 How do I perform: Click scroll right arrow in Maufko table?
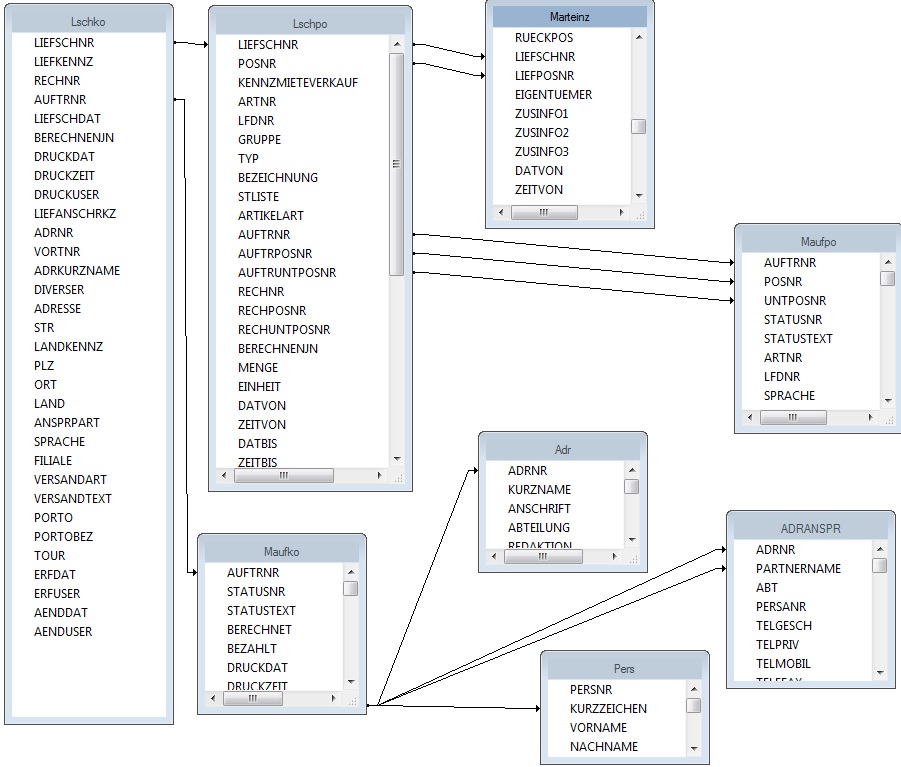334,699
